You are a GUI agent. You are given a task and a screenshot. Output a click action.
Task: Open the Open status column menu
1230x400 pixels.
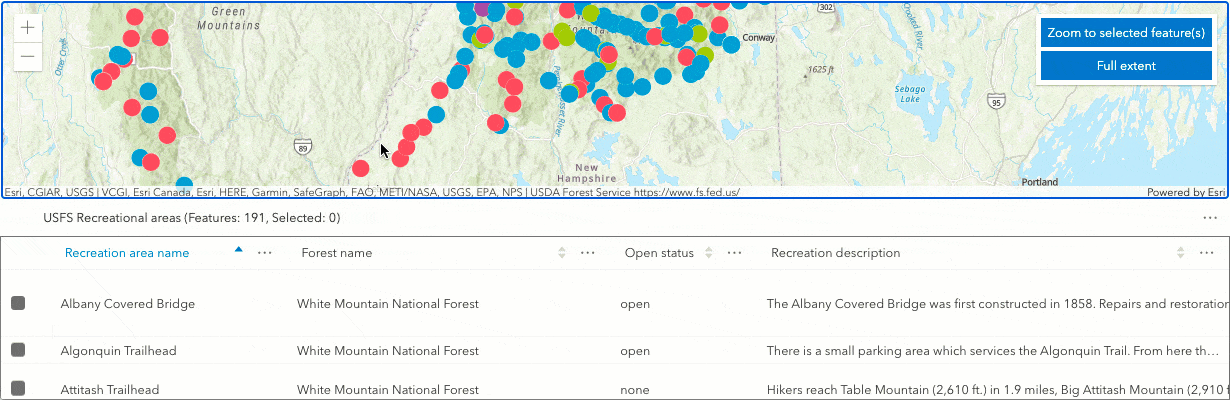point(734,253)
